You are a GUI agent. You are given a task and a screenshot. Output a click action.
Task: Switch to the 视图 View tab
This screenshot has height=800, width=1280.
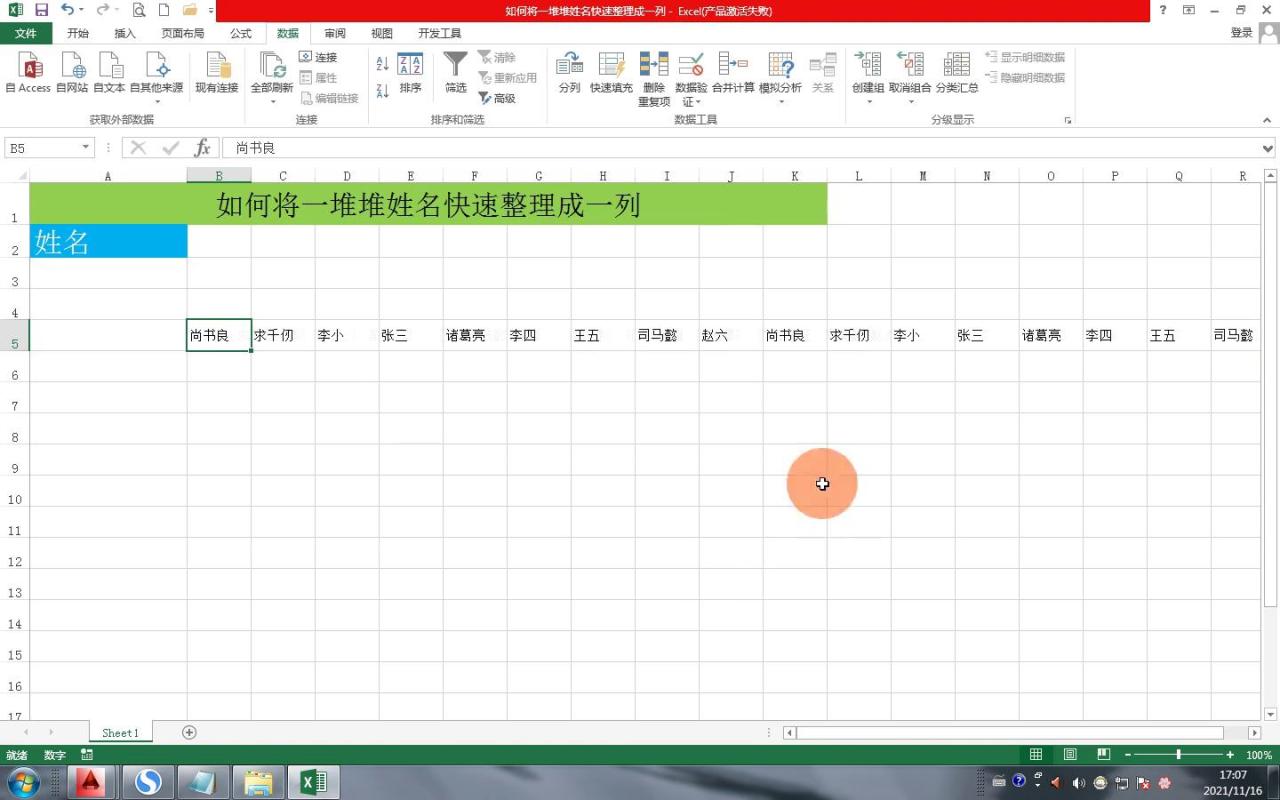(x=382, y=33)
